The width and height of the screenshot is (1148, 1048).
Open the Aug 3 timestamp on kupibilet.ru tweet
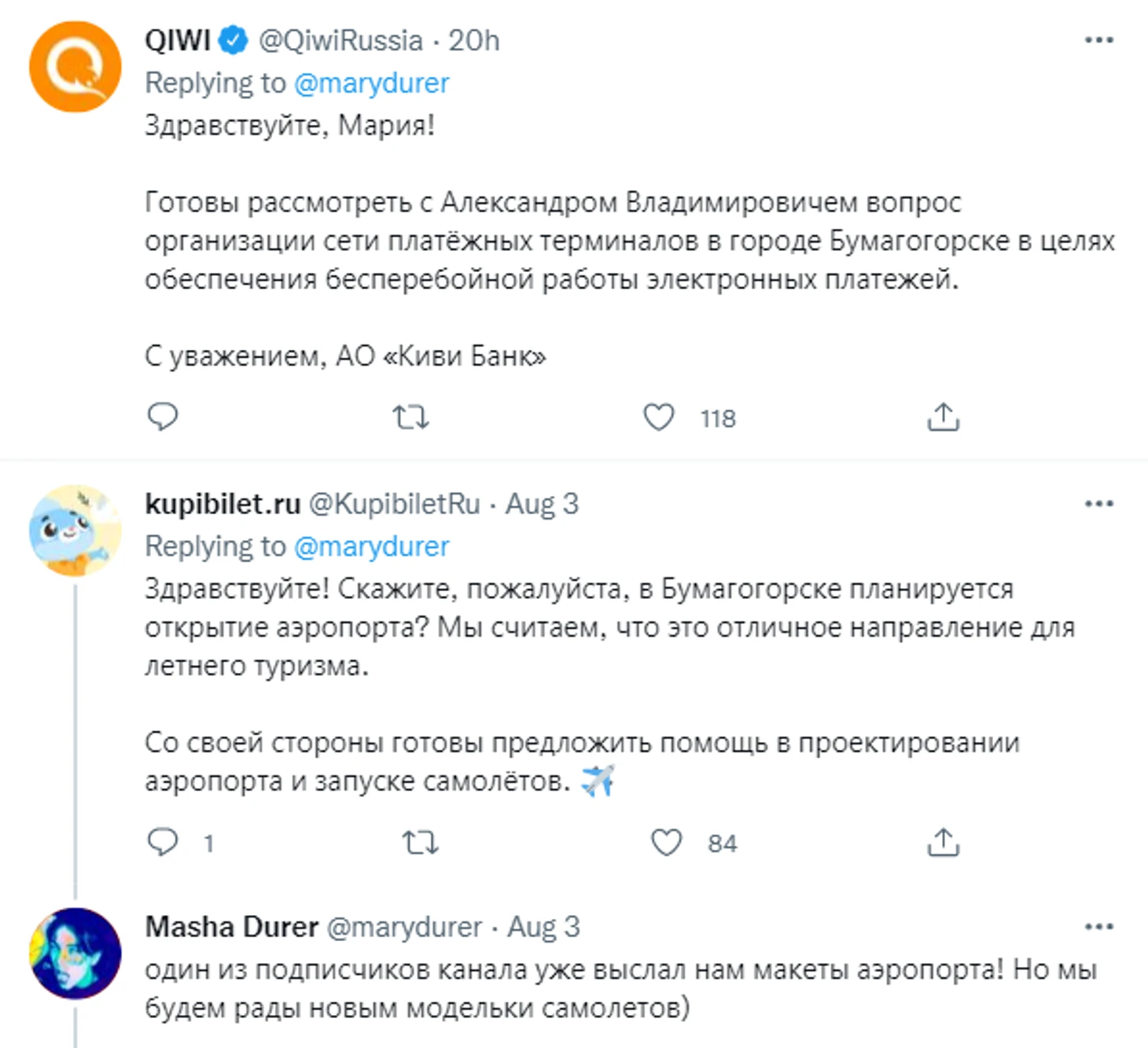click(542, 504)
